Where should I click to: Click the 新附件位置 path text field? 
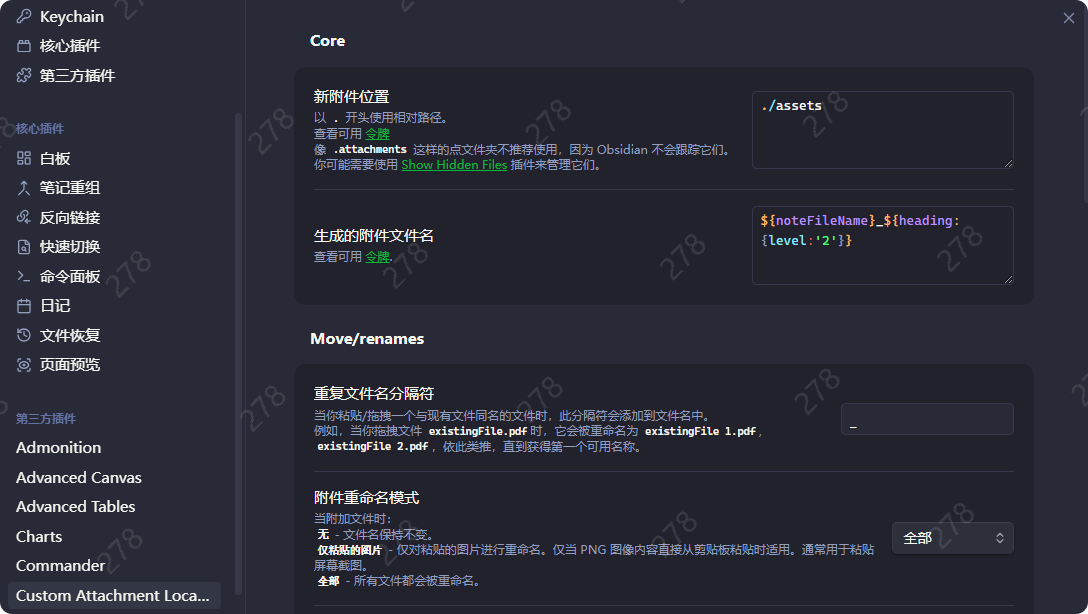click(x=882, y=129)
